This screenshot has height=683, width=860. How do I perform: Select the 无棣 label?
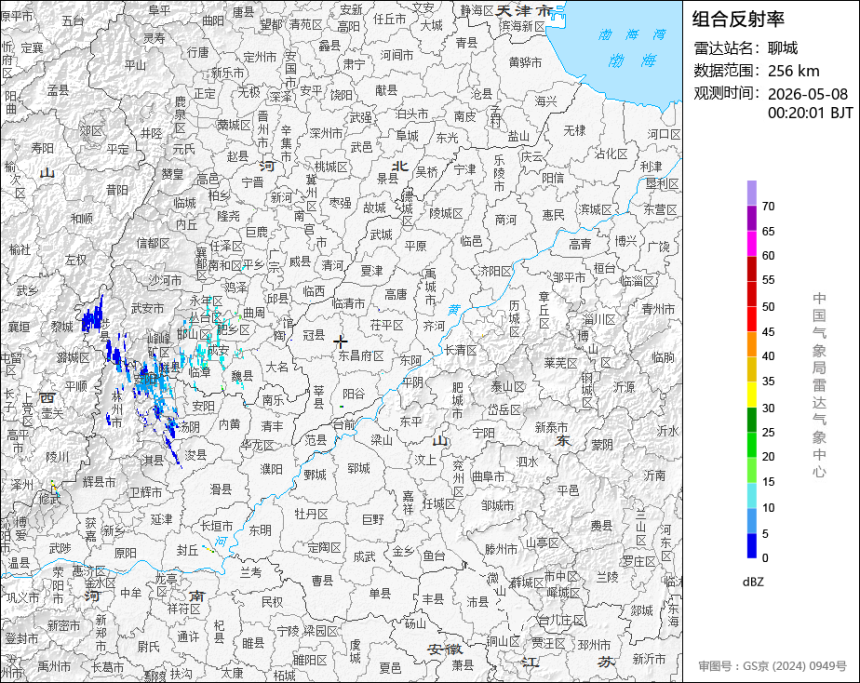(x=574, y=131)
